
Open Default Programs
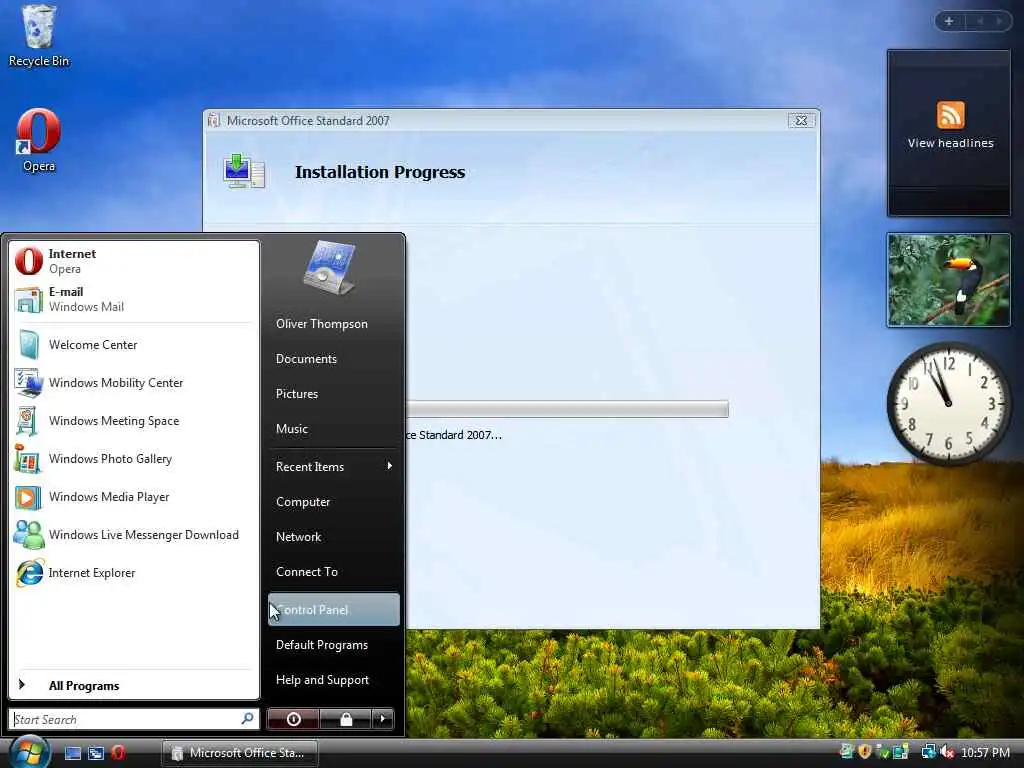[333, 645]
